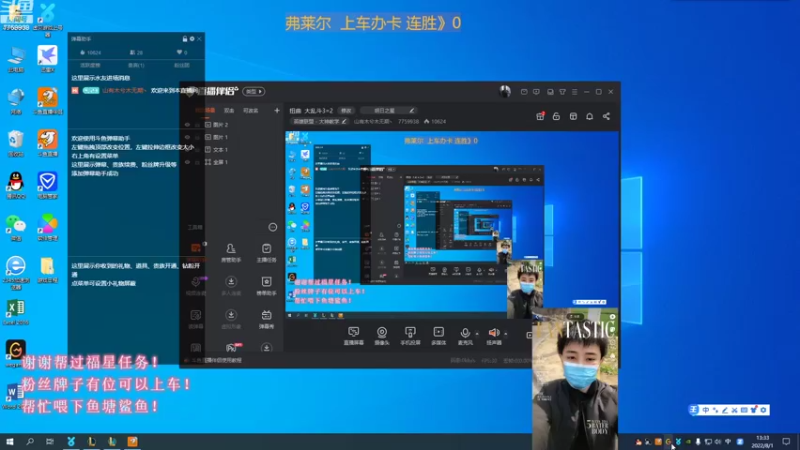Toggle lock for 图片 2 source
The width and height of the screenshot is (800, 450).
point(197,124)
